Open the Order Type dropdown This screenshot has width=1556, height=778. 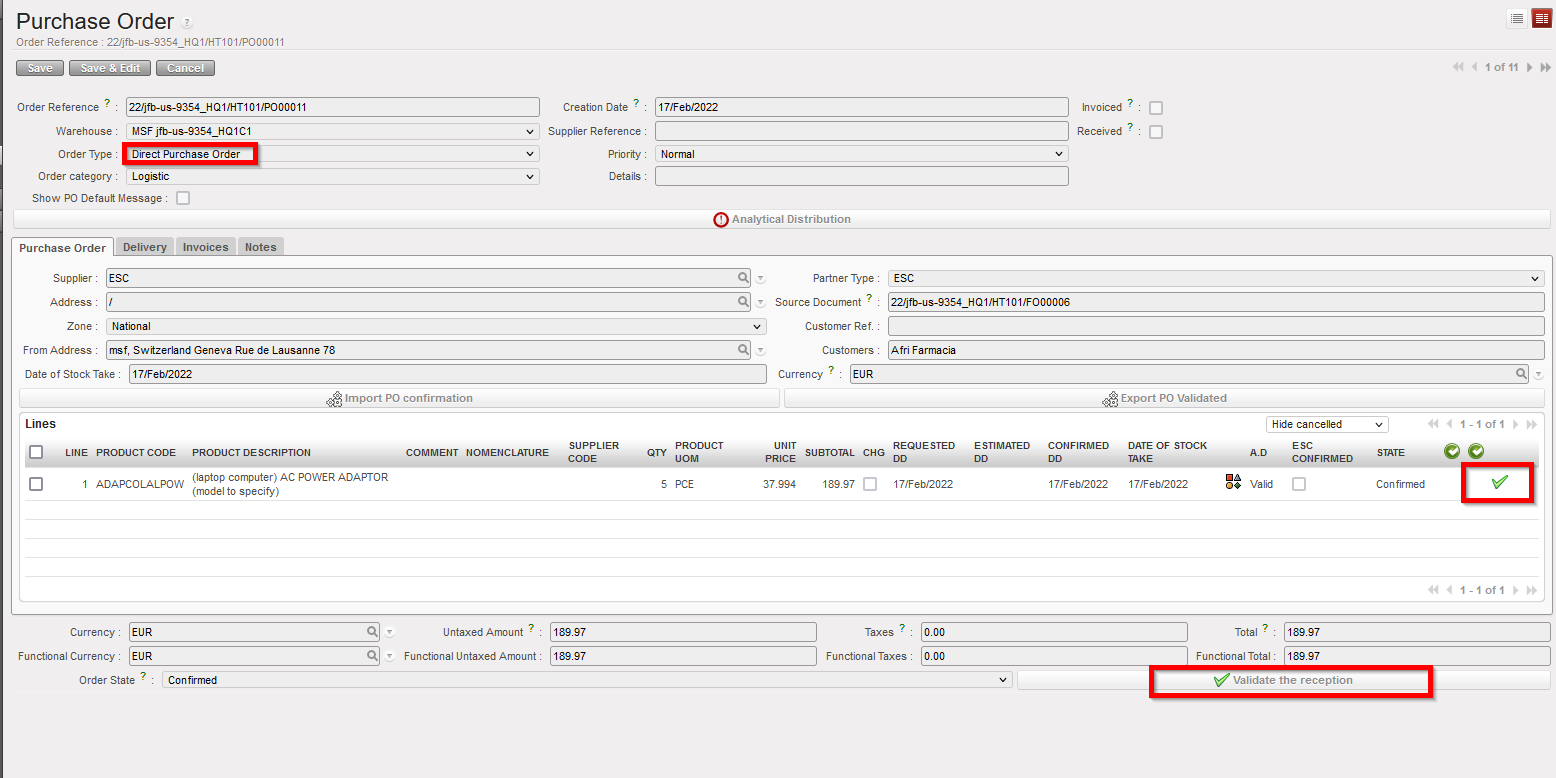pos(332,154)
